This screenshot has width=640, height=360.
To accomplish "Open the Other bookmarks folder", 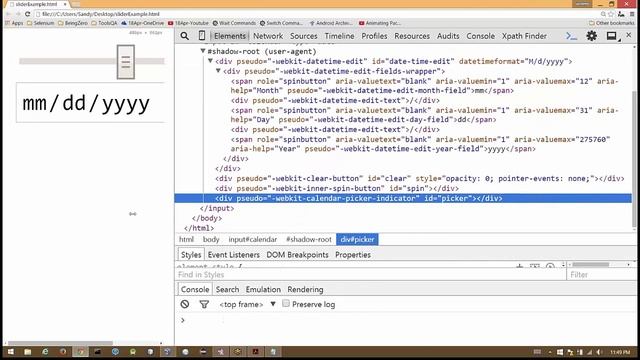I will pyautogui.click(x=611, y=23).
